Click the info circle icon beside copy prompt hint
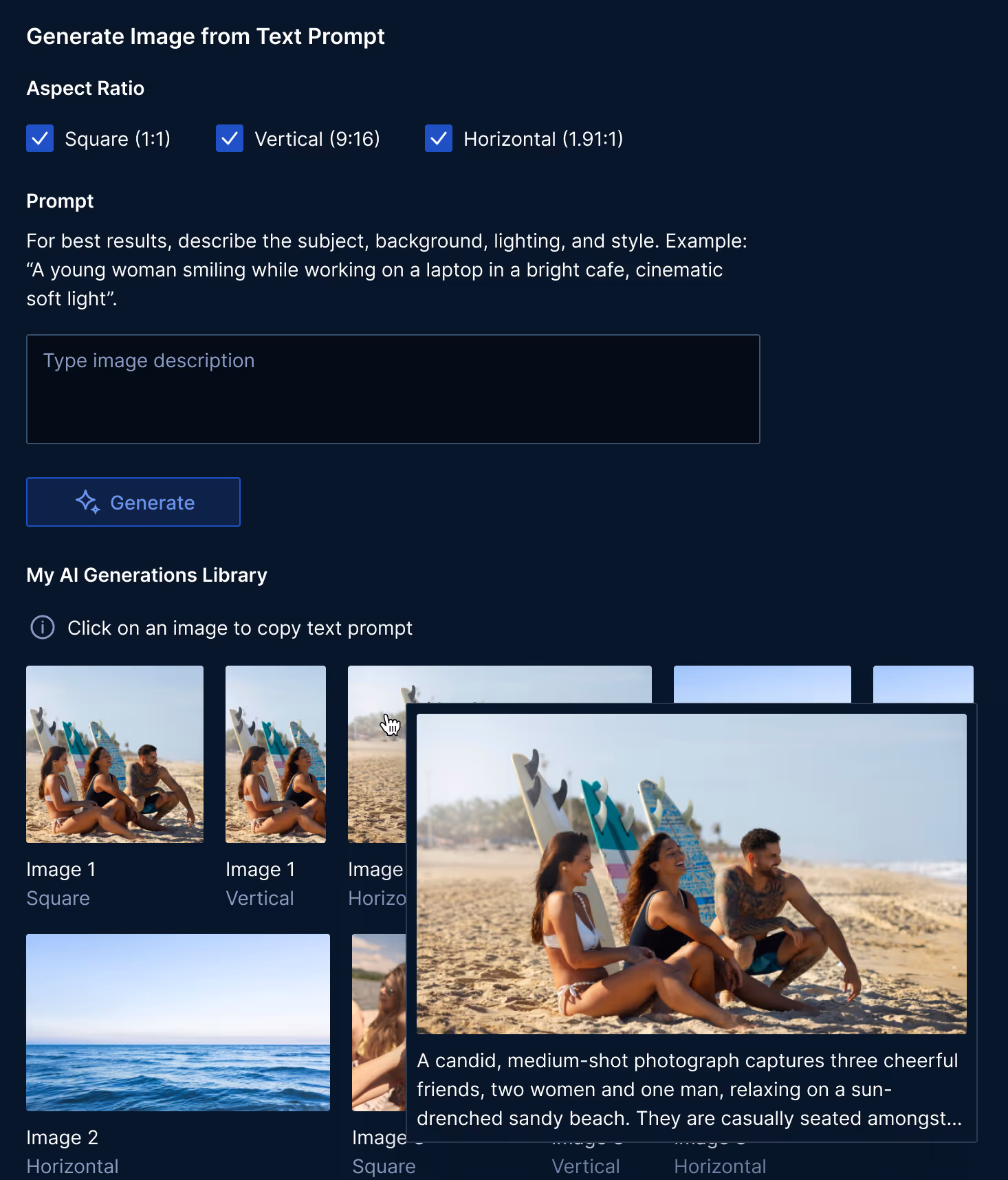 43,627
